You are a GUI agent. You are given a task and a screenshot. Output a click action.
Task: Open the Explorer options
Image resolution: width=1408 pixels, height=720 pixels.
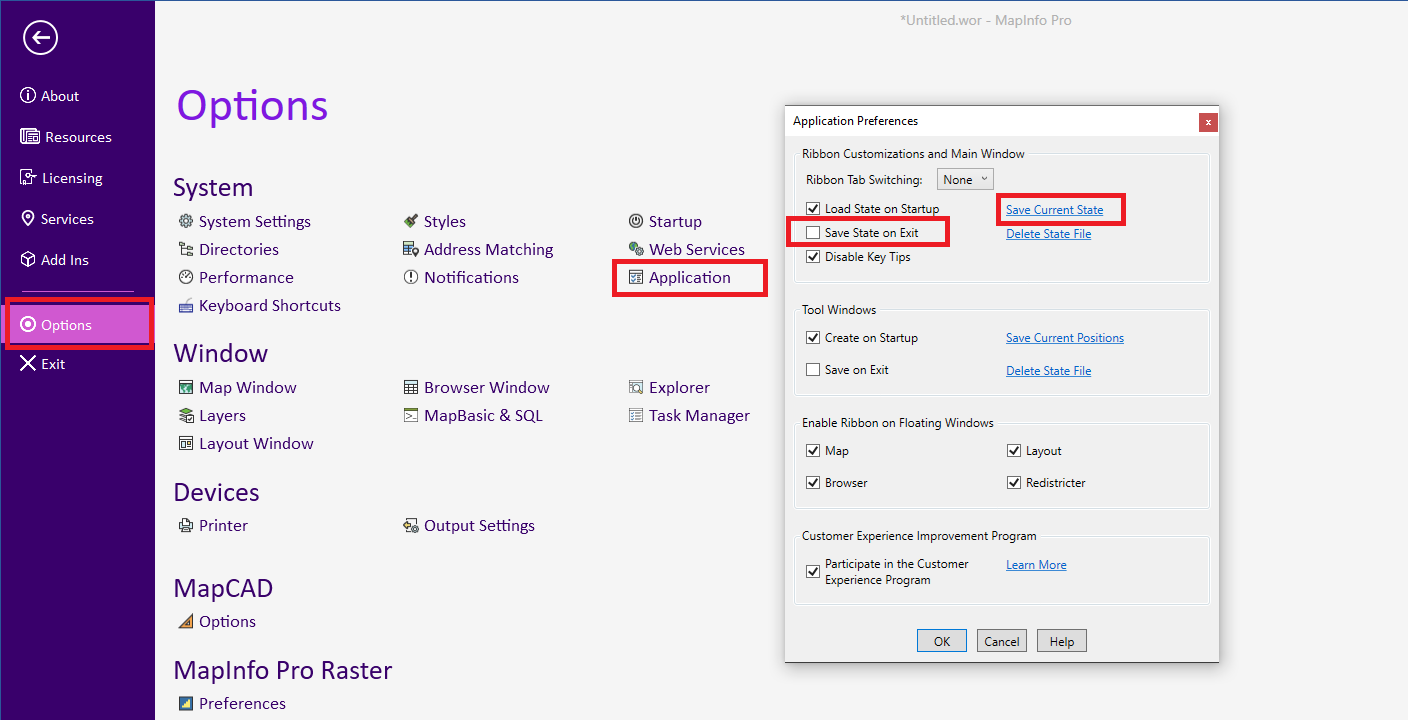(x=669, y=387)
